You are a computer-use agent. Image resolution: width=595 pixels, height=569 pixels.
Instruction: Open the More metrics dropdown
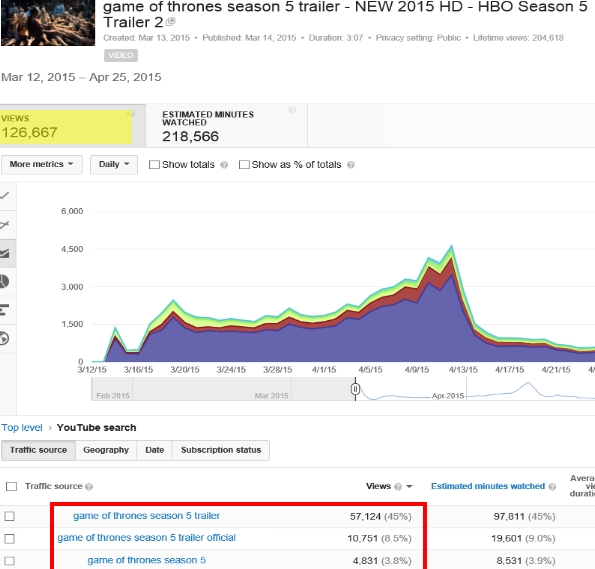[x=41, y=164]
